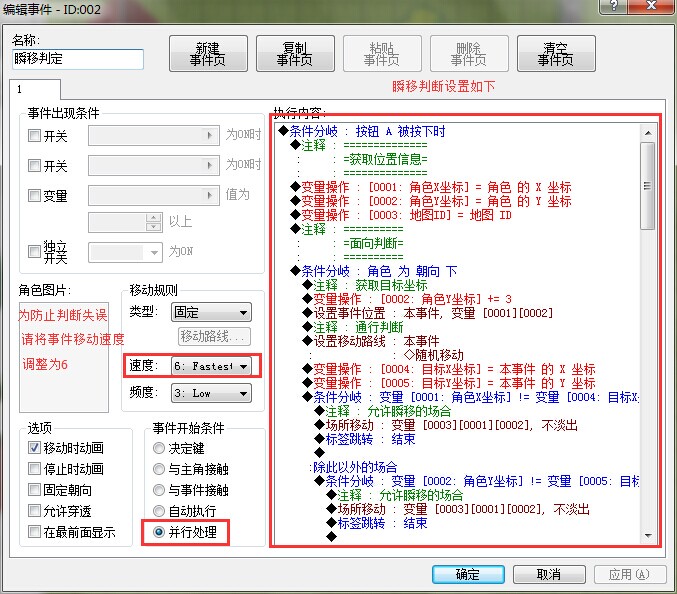Click scroll up arrow in 执行内容 list
The height and width of the screenshot is (594, 677).
(648, 133)
